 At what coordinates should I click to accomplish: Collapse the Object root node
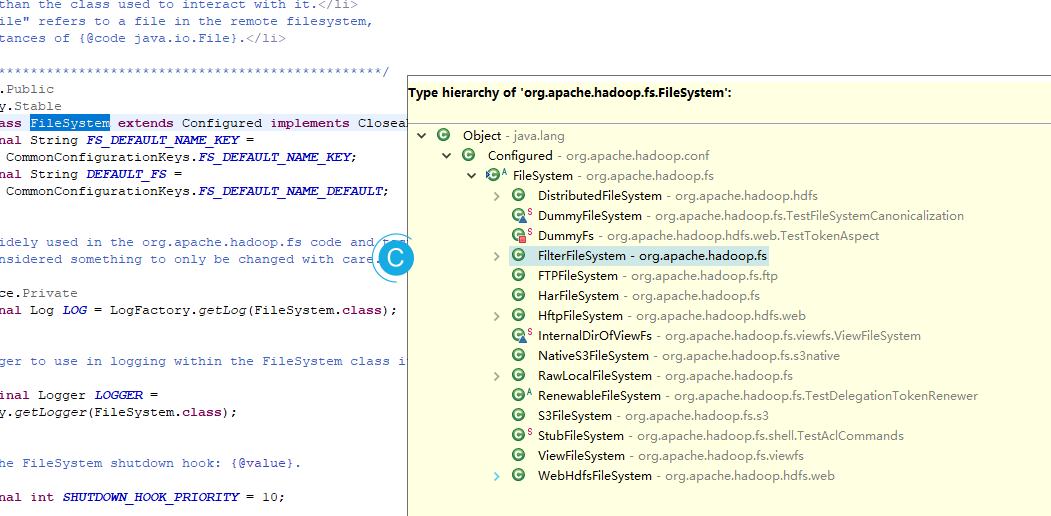click(x=421, y=136)
